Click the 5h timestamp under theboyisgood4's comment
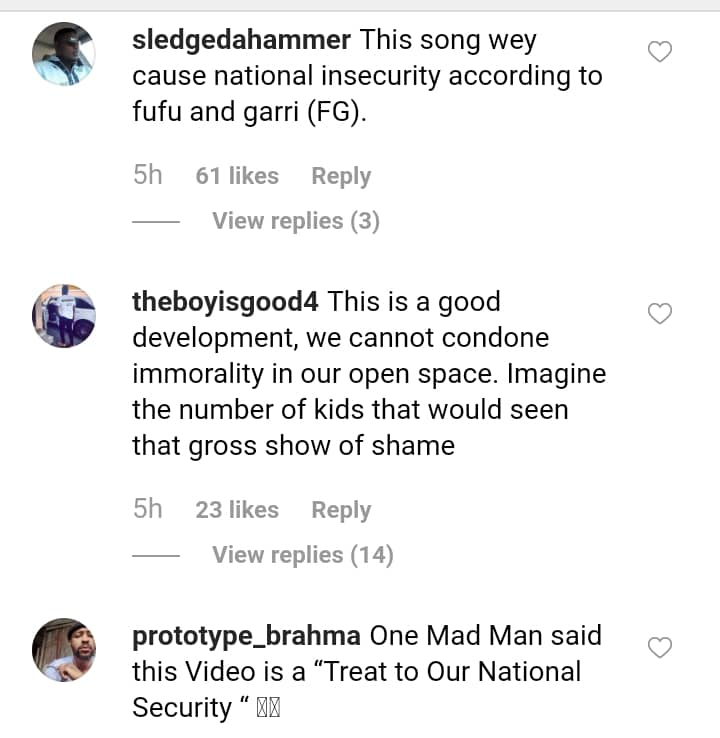 147,509
